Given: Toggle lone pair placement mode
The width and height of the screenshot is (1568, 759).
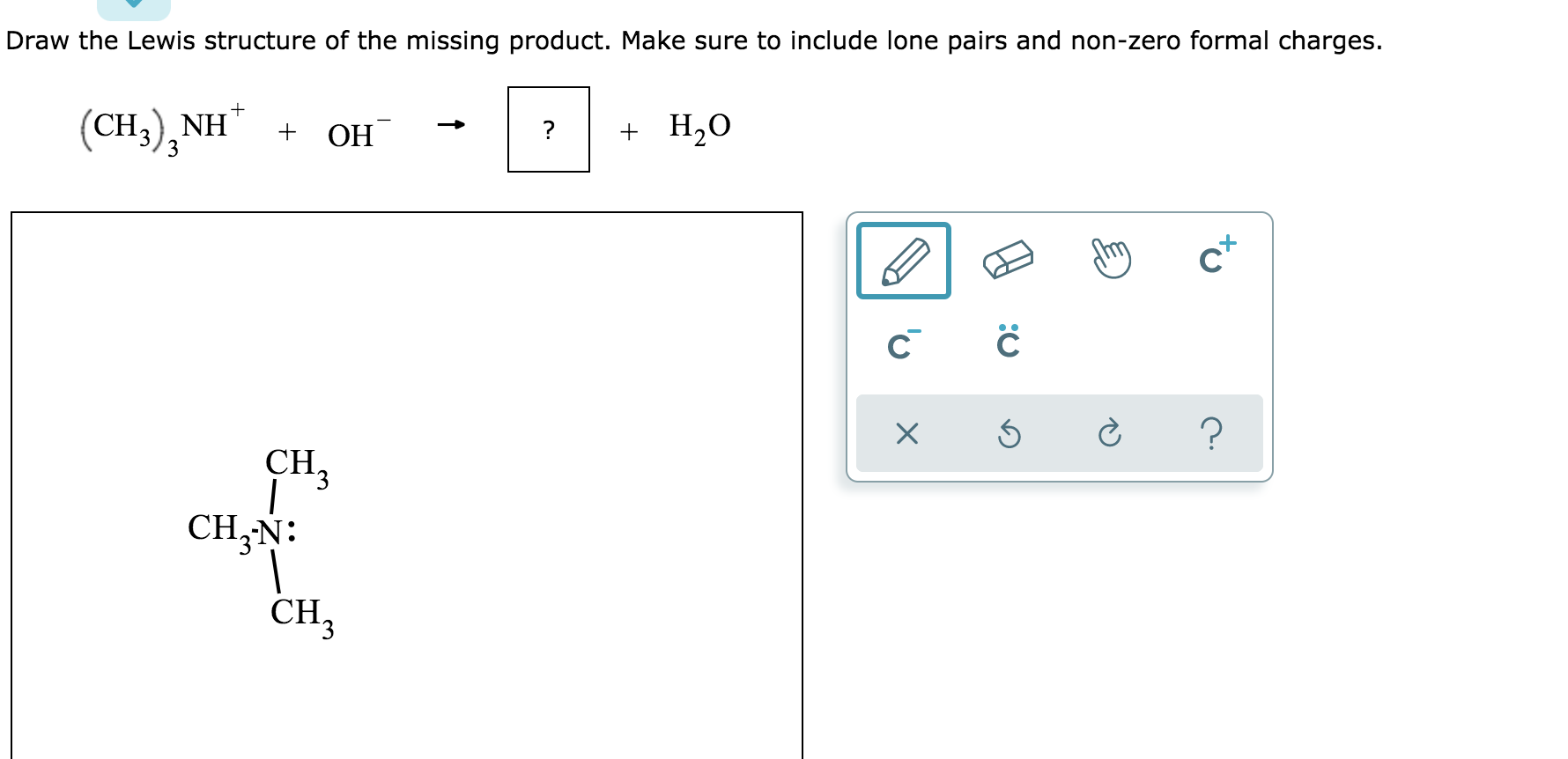Looking at the screenshot, I should pos(1007,343).
